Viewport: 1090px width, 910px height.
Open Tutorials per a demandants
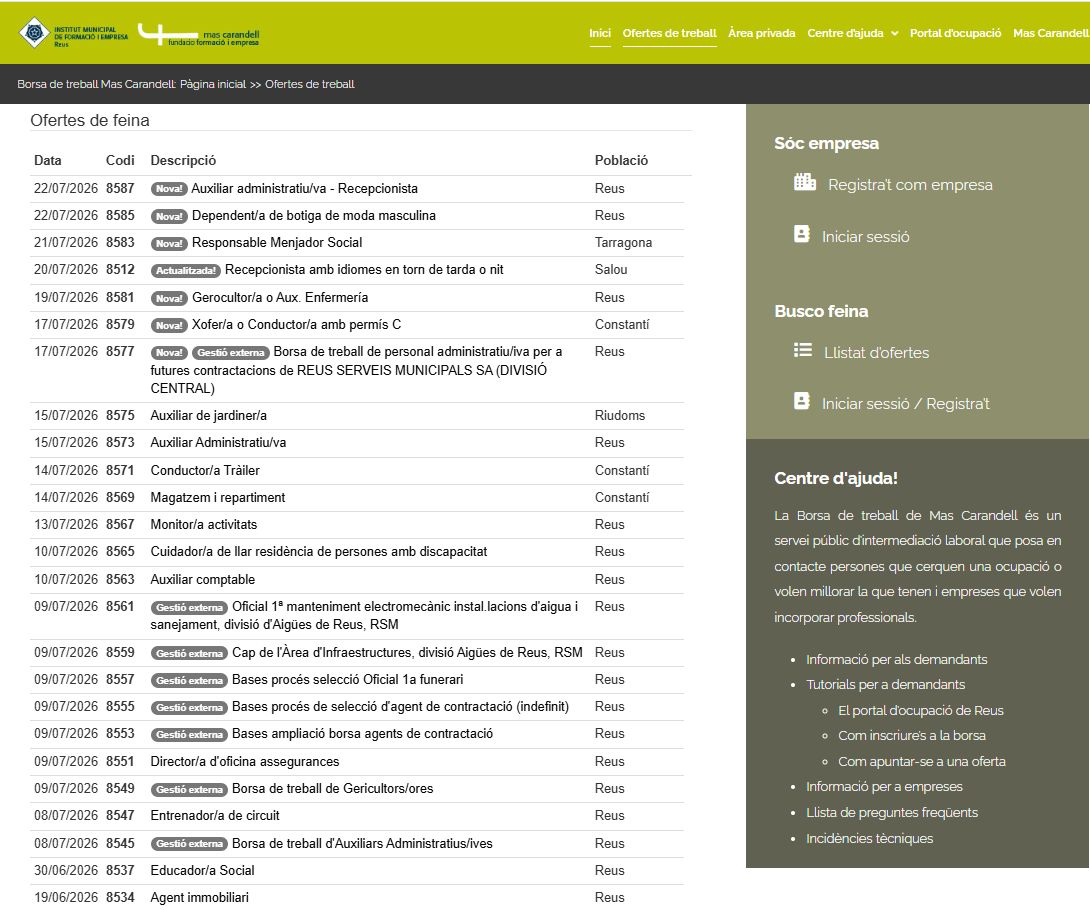(886, 684)
